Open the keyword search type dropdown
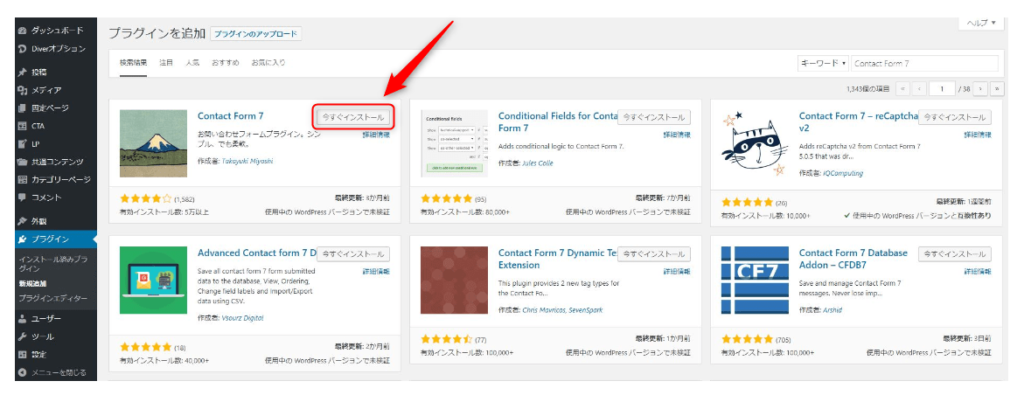This screenshot has width=1024, height=395. click(x=823, y=63)
